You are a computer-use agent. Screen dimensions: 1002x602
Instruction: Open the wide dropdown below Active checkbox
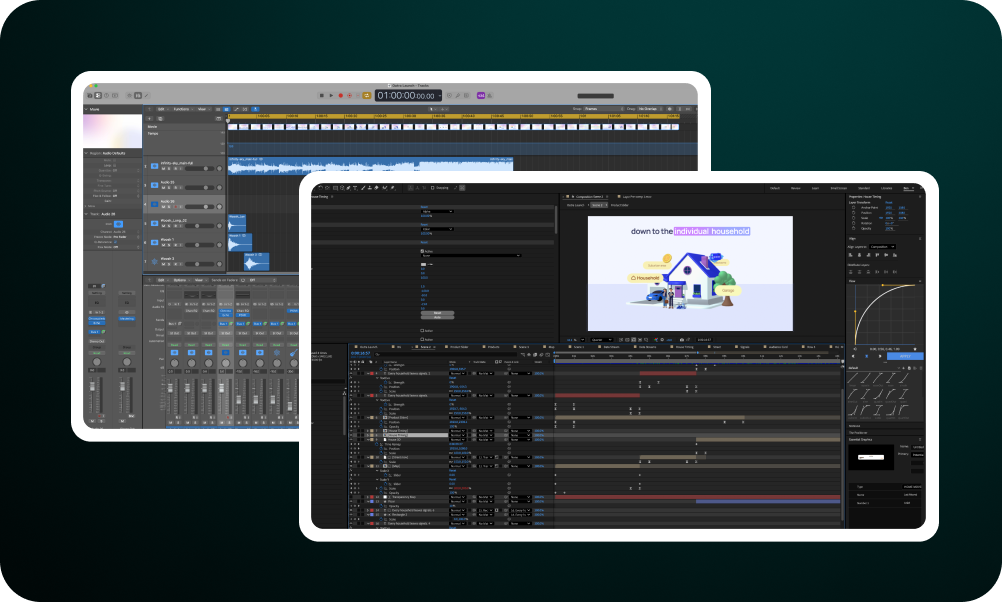[x=471, y=256]
